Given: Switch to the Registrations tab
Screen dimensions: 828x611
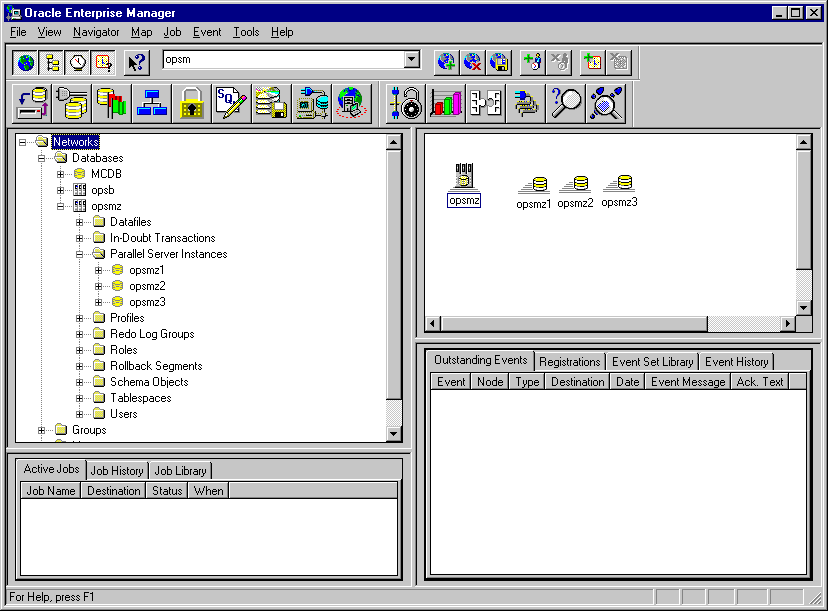Looking at the screenshot, I should click(570, 362).
